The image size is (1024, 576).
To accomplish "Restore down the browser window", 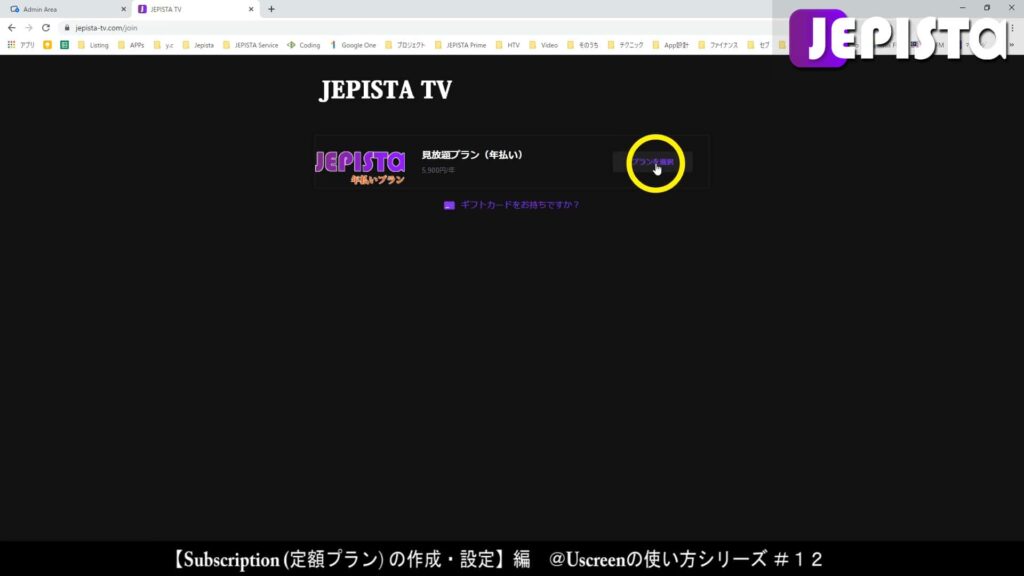I will (987, 8).
